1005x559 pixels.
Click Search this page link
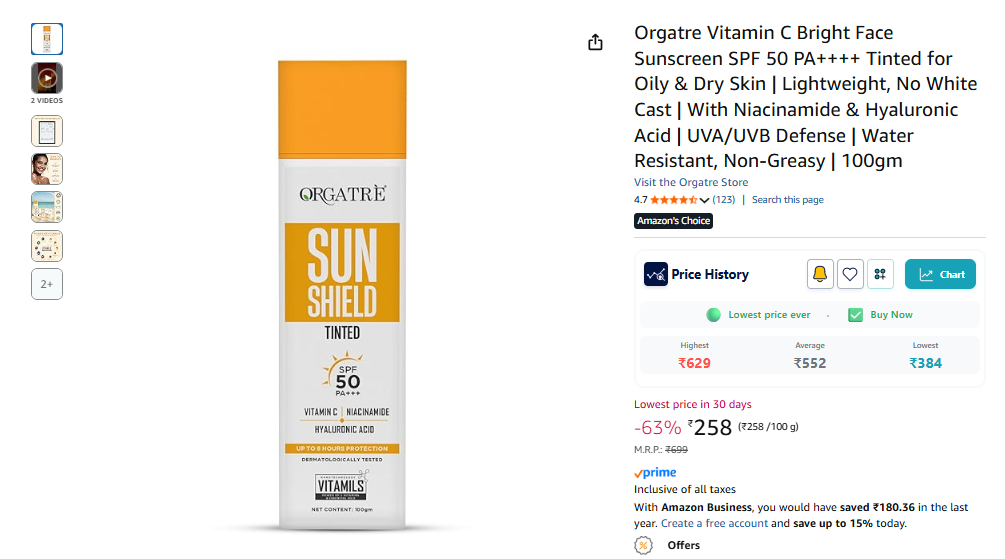tap(788, 199)
